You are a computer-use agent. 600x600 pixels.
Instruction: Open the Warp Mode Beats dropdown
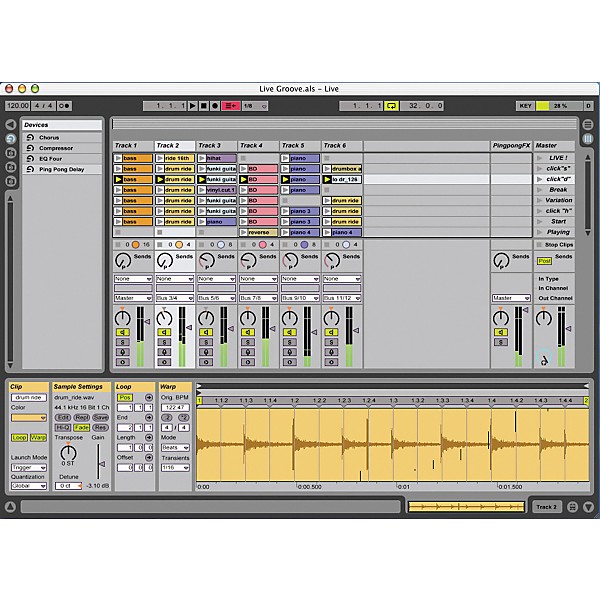[175, 447]
